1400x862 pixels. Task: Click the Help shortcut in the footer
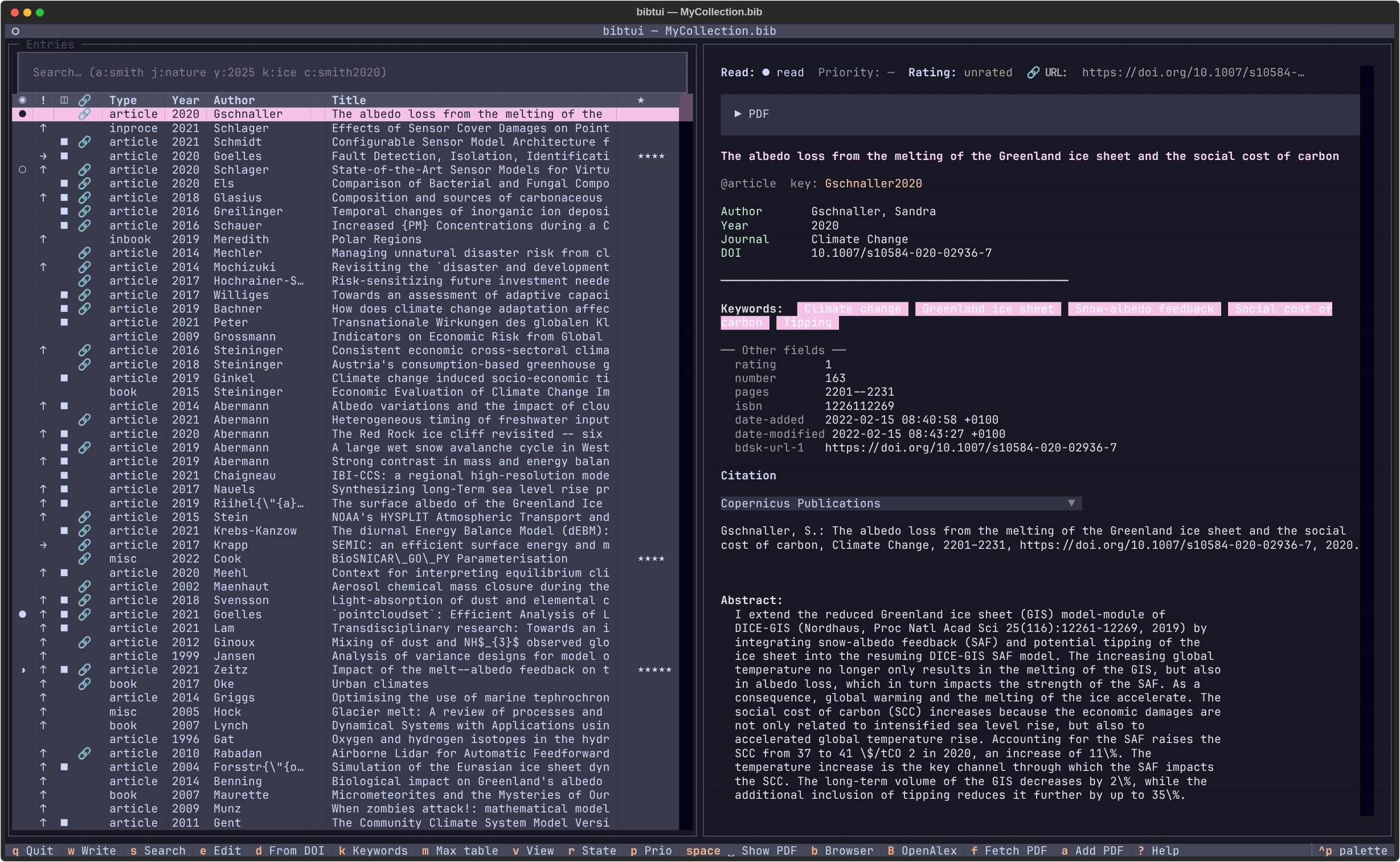click(x=1158, y=851)
